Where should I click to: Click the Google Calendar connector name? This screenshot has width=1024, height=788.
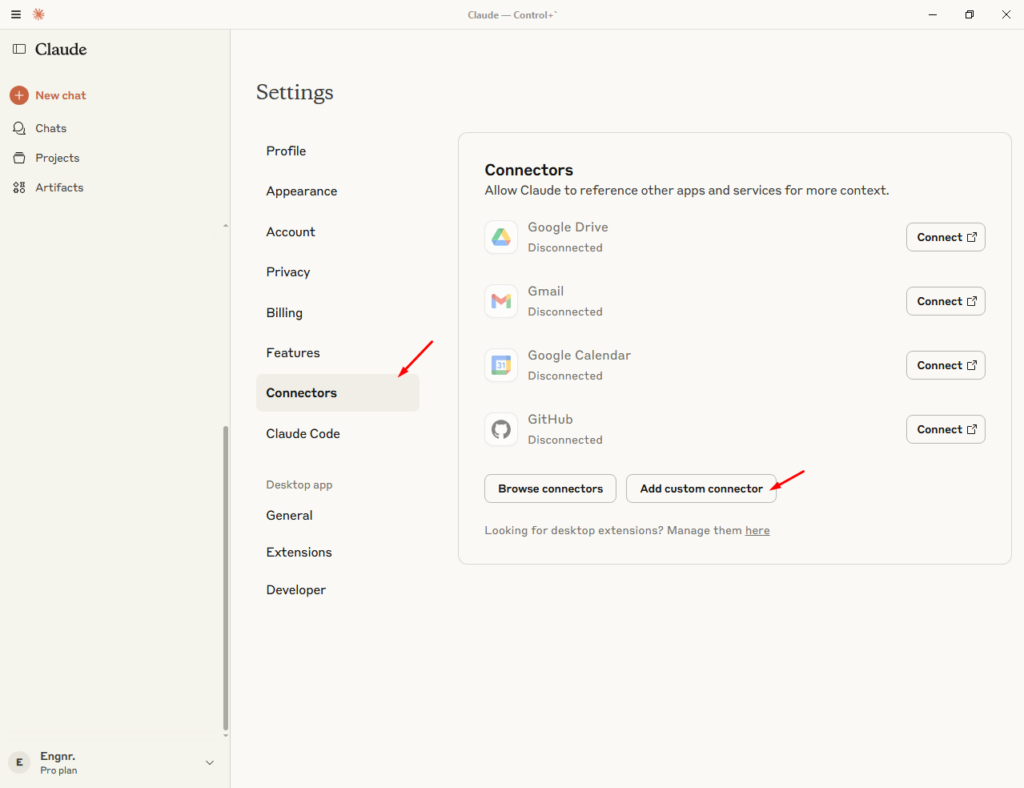click(579, 355)
